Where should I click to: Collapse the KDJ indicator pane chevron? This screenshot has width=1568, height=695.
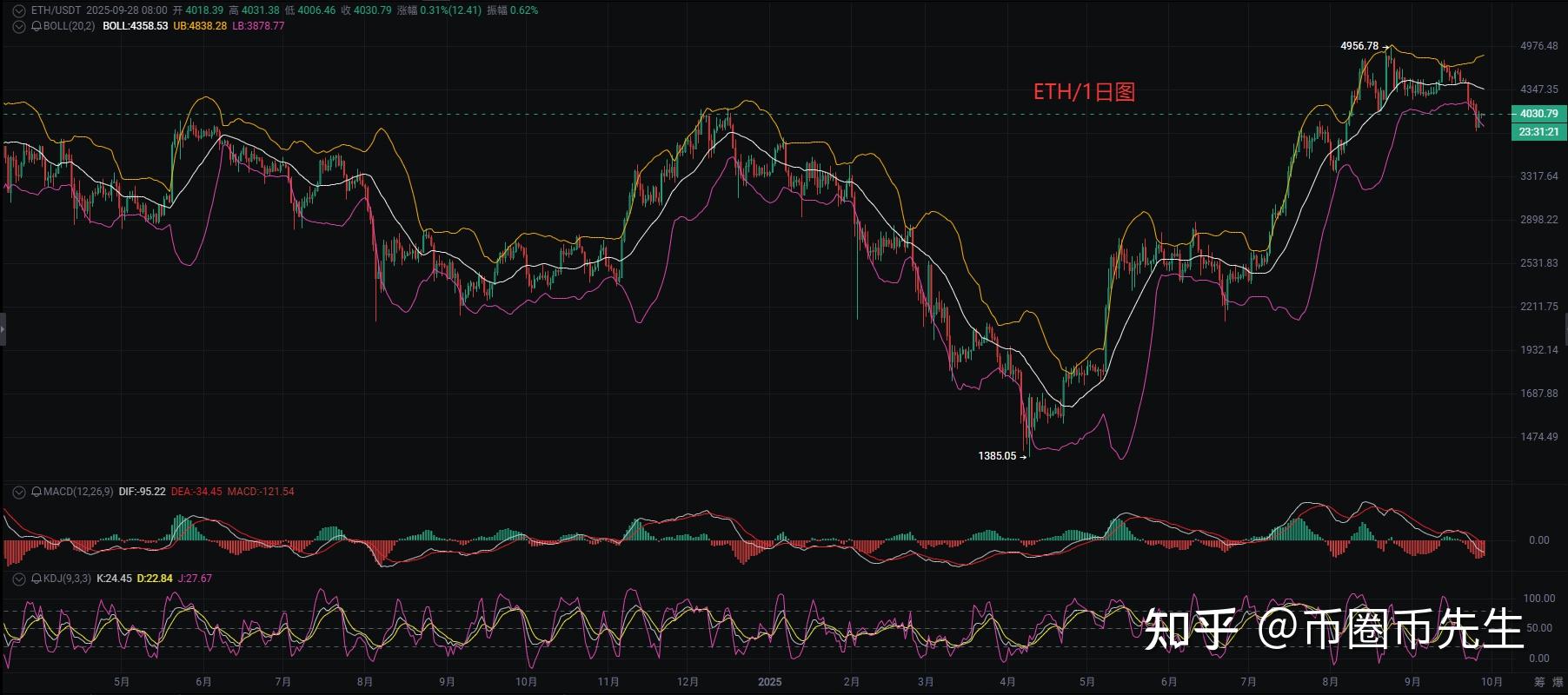point(19,579)
